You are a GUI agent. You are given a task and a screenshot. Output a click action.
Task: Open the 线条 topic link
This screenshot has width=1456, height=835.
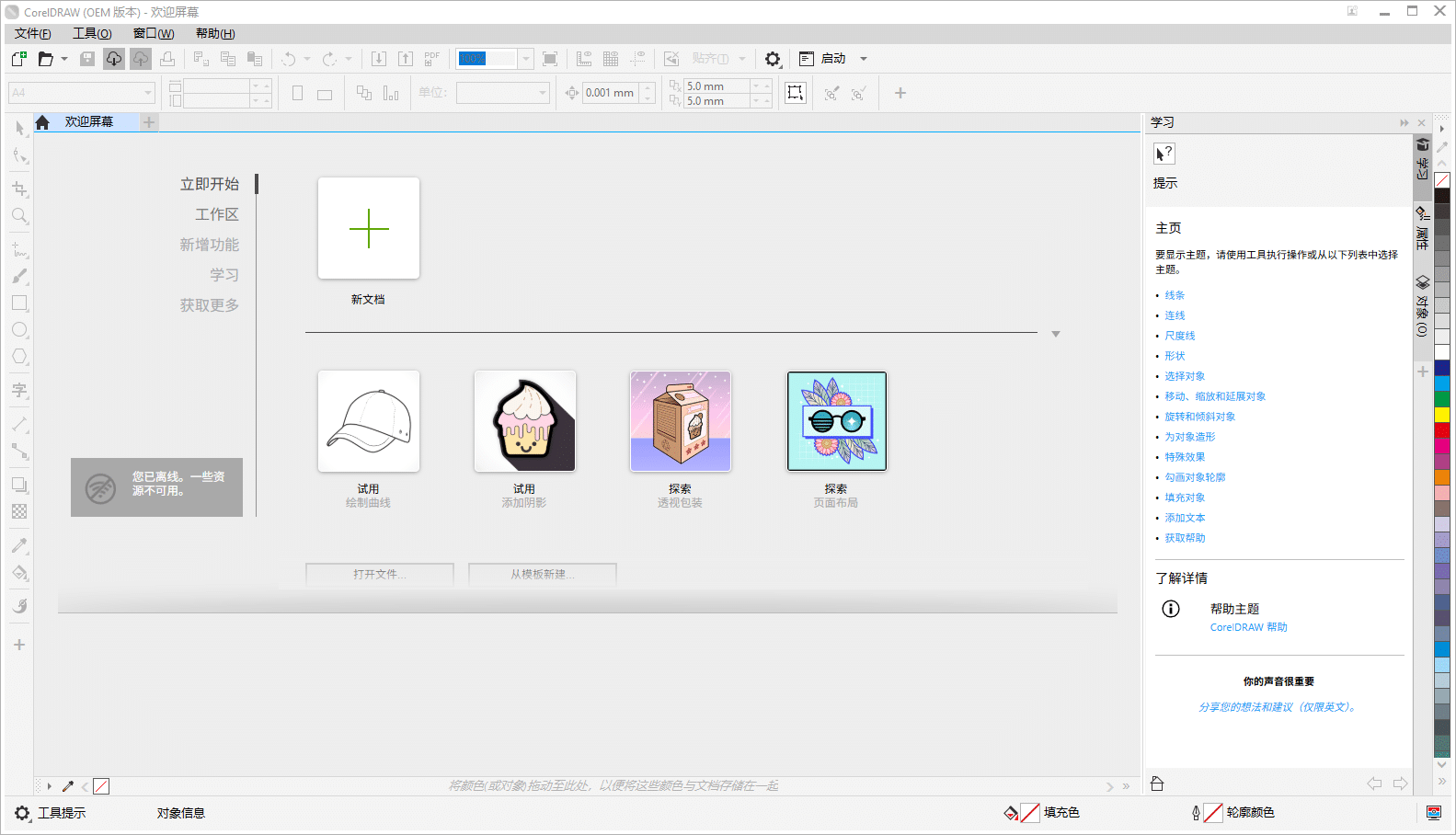click(1175, 295)
